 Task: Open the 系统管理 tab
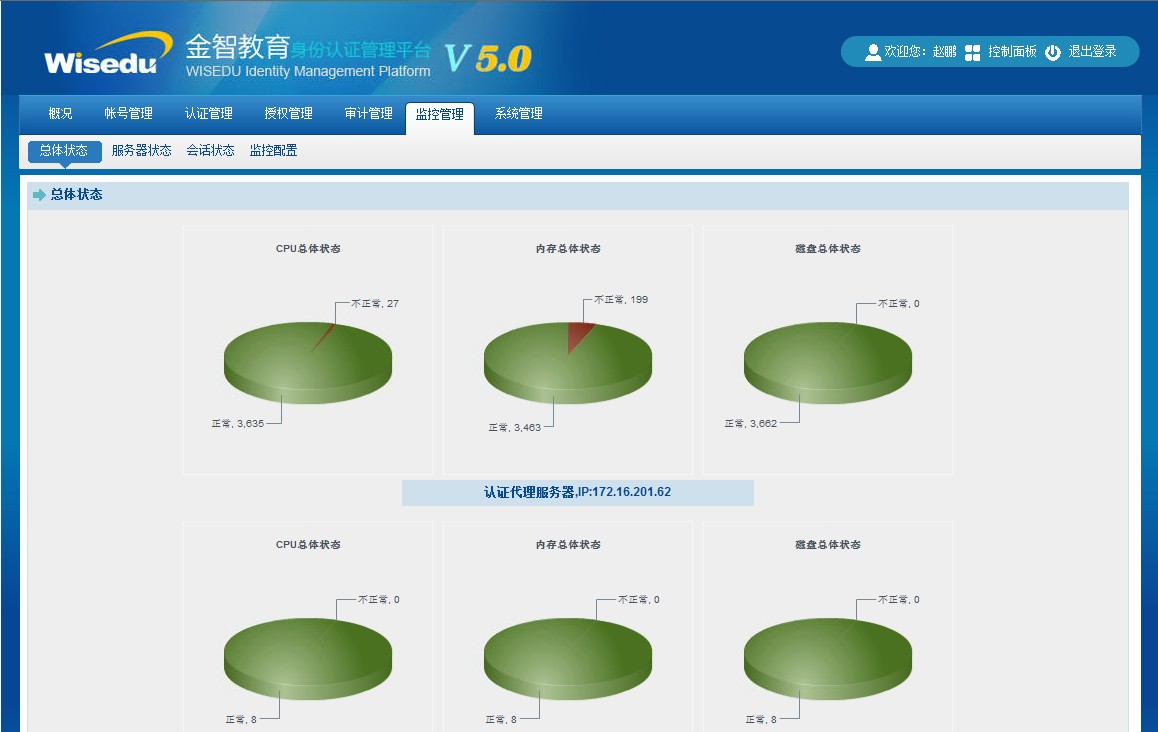click(519, 114)
